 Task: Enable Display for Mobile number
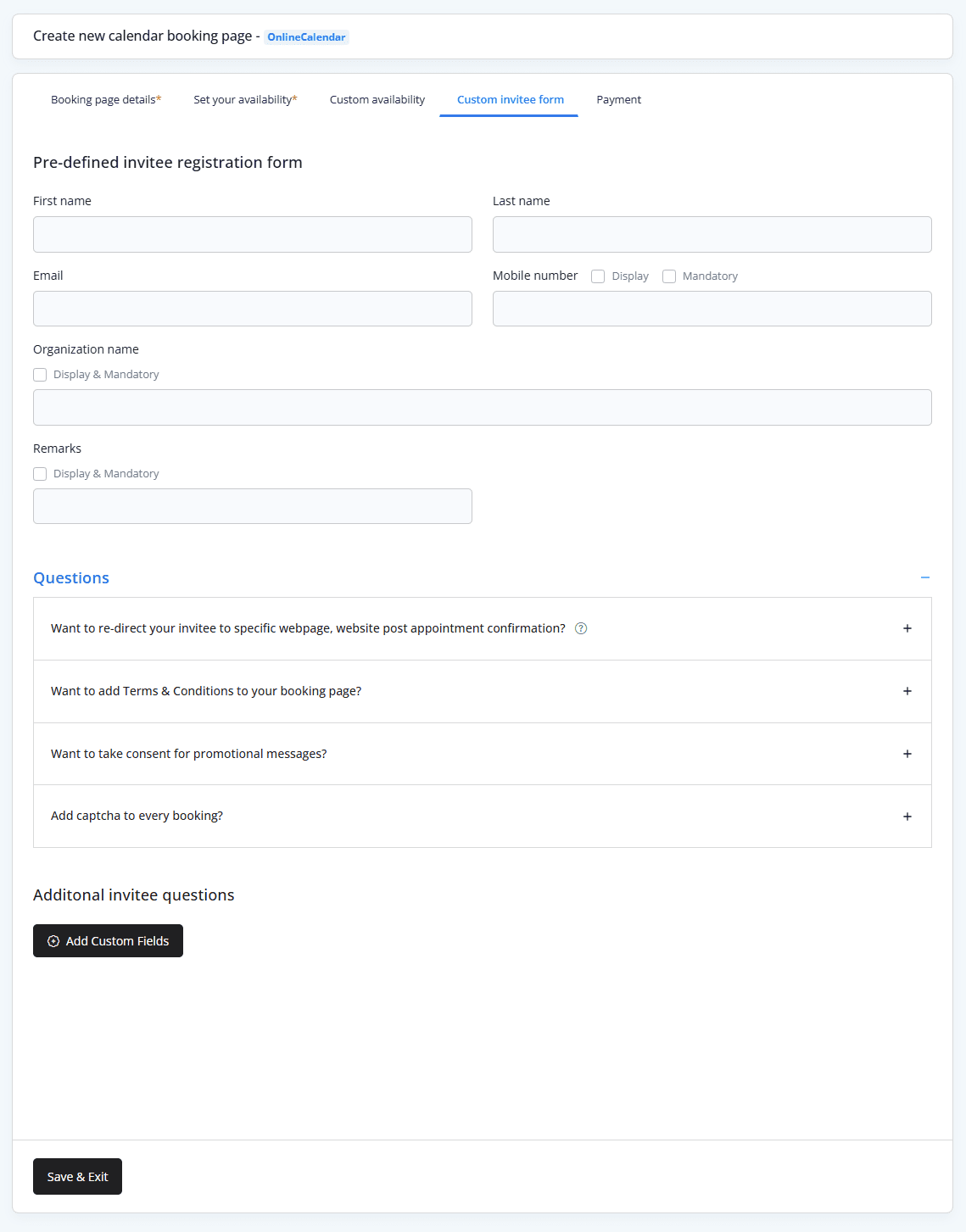click(x=599, y=276)
